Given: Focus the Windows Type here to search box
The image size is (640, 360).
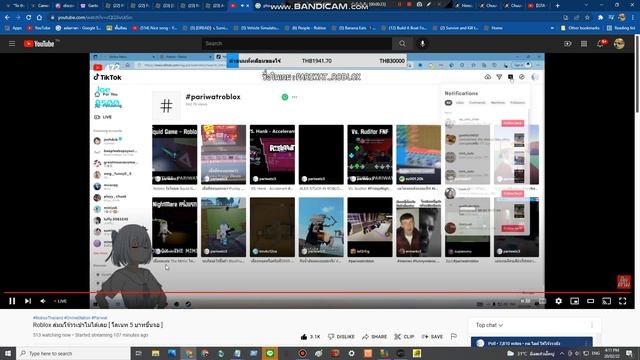Looking at the screenshot, I should click(x=73, y=353).
